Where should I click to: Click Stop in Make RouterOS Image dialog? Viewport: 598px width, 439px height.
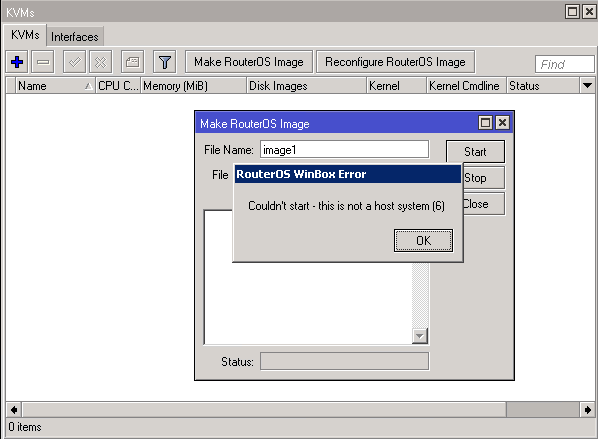click(484, 178)
